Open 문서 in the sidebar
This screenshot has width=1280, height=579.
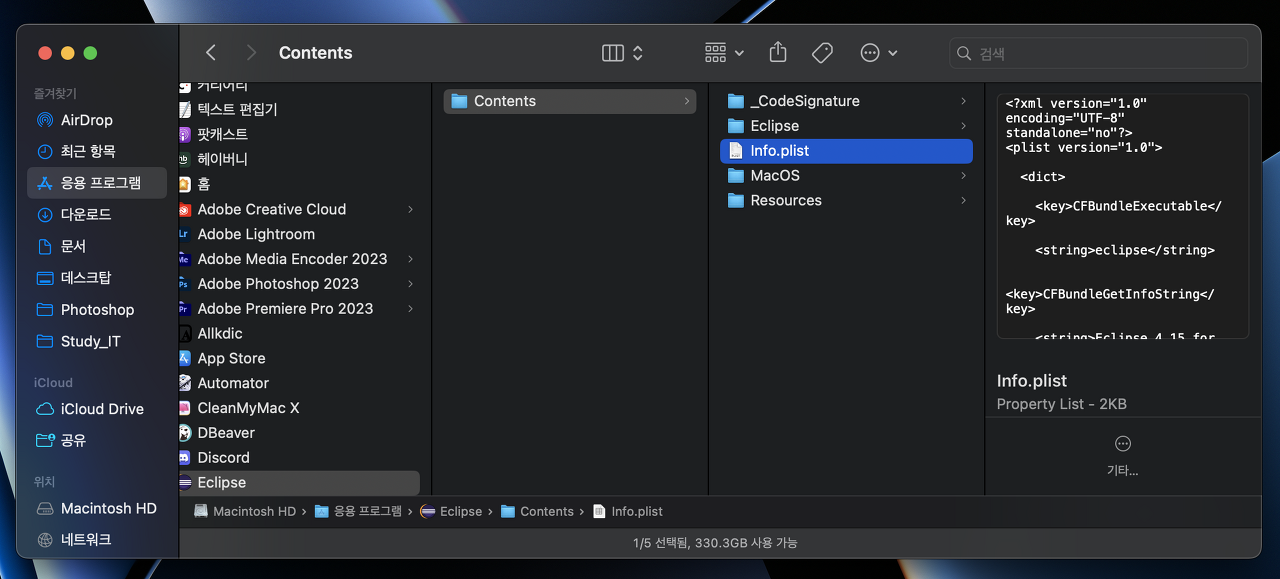point(97,246)
